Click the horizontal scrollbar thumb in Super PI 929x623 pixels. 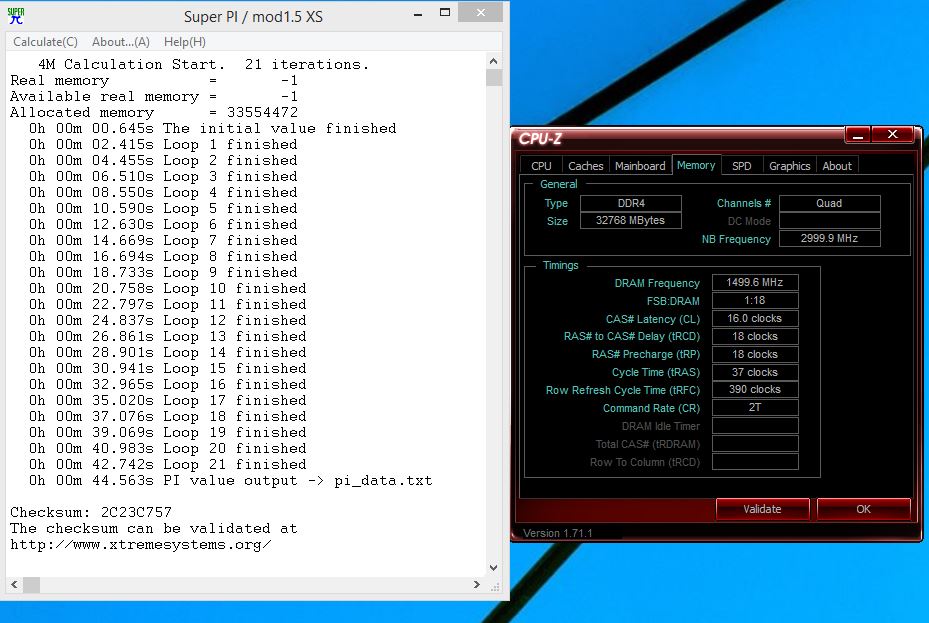[x=31, y=585]
